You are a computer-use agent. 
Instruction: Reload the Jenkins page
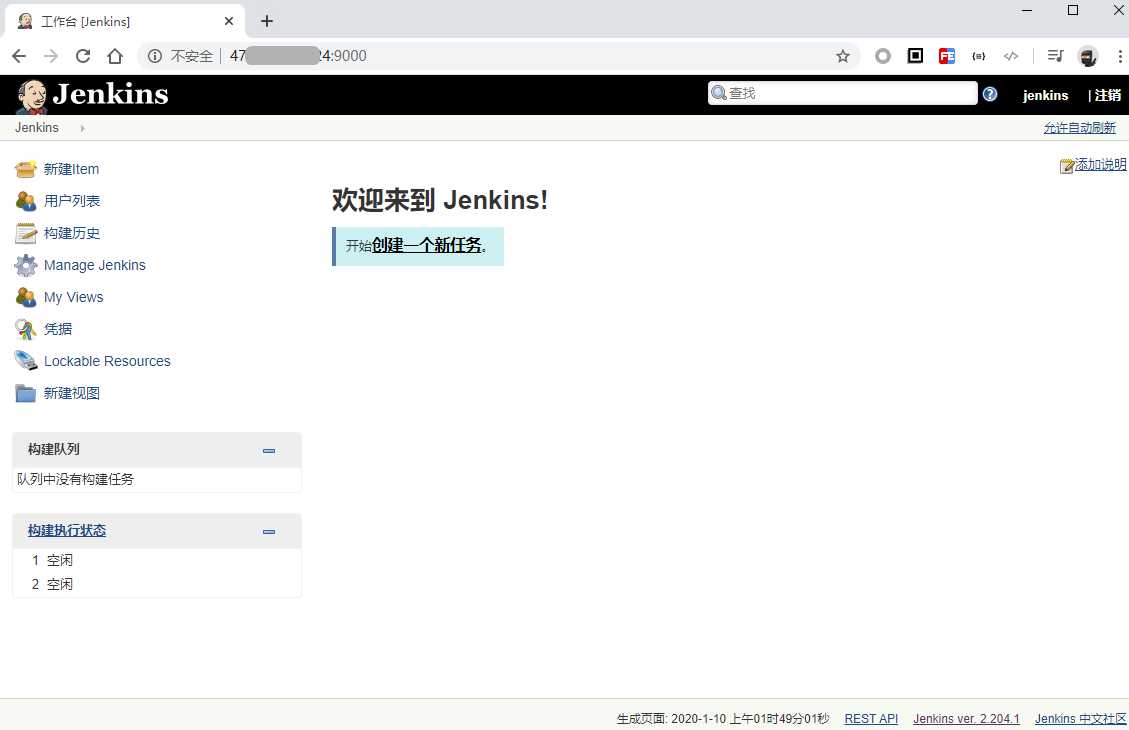coord(83,56)
